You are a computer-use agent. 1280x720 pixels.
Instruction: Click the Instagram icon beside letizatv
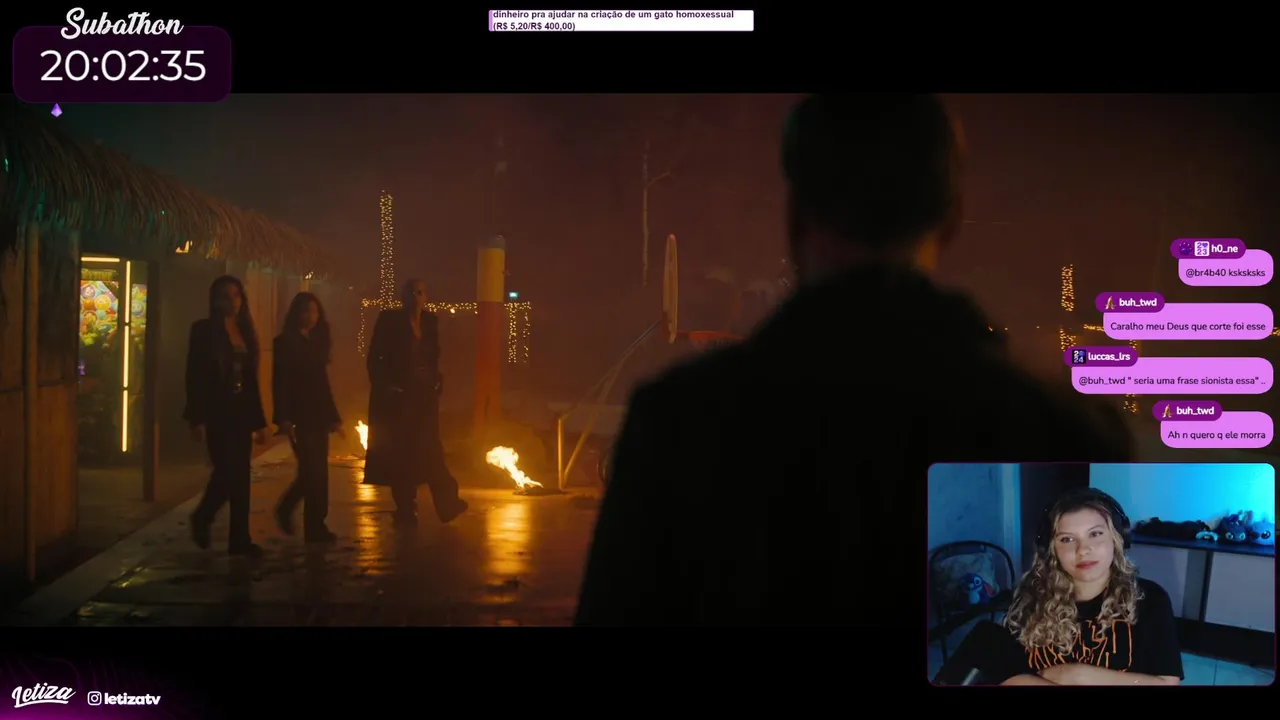[x=94, y=698]
